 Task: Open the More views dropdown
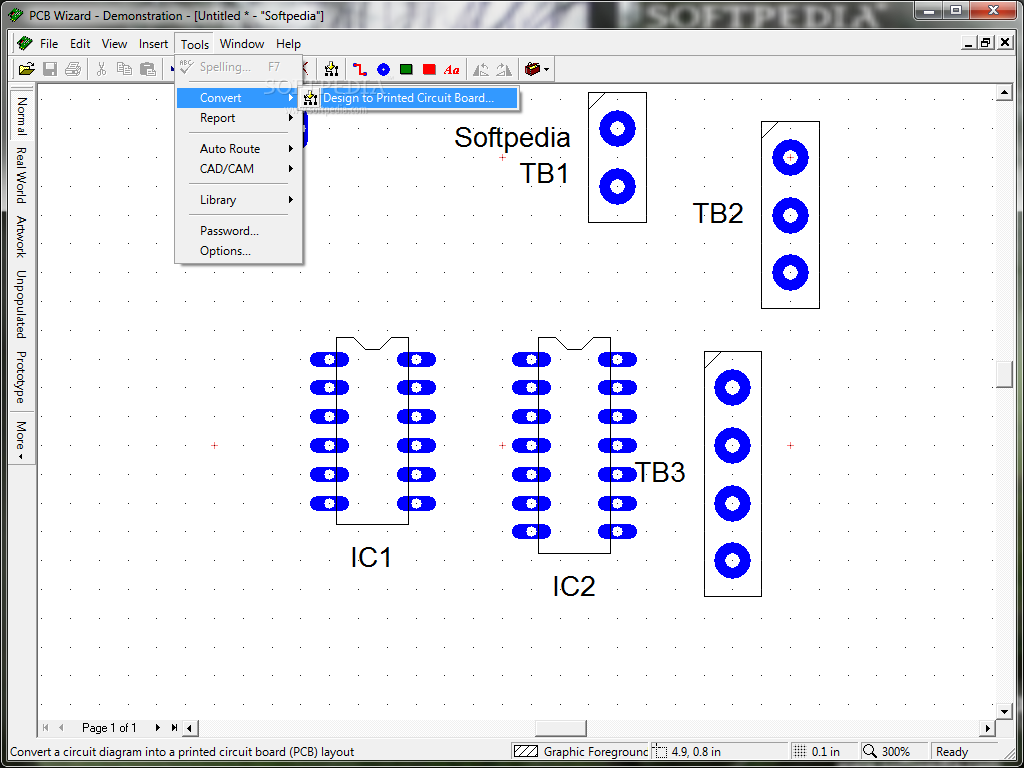20,440
